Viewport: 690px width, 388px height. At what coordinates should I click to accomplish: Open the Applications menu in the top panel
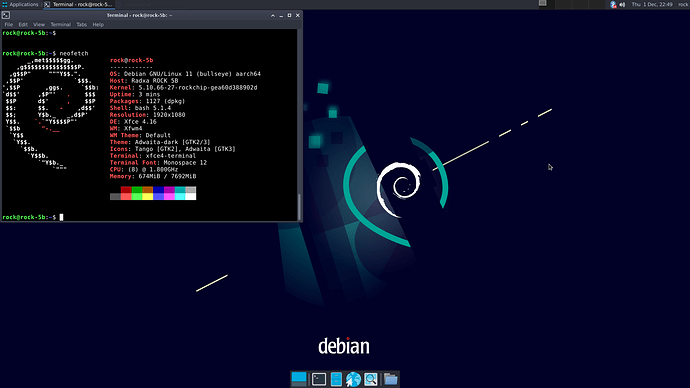coord(20,4)
